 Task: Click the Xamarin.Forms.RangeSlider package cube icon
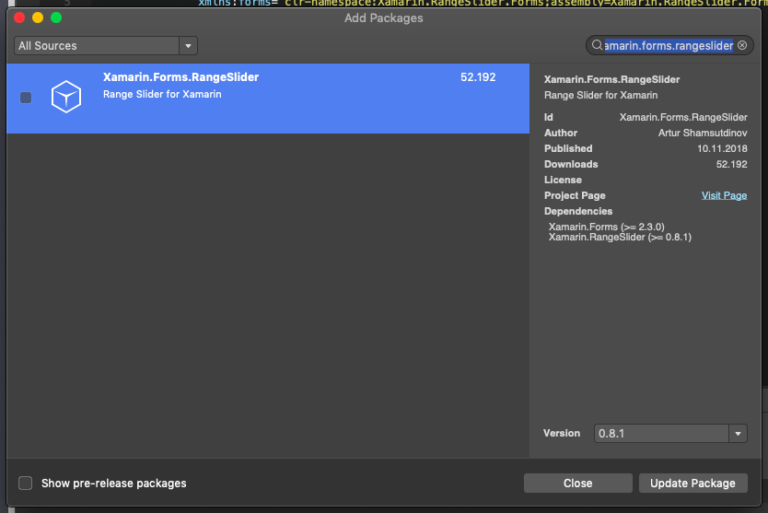pyautogui.click(x=66, y=97)
